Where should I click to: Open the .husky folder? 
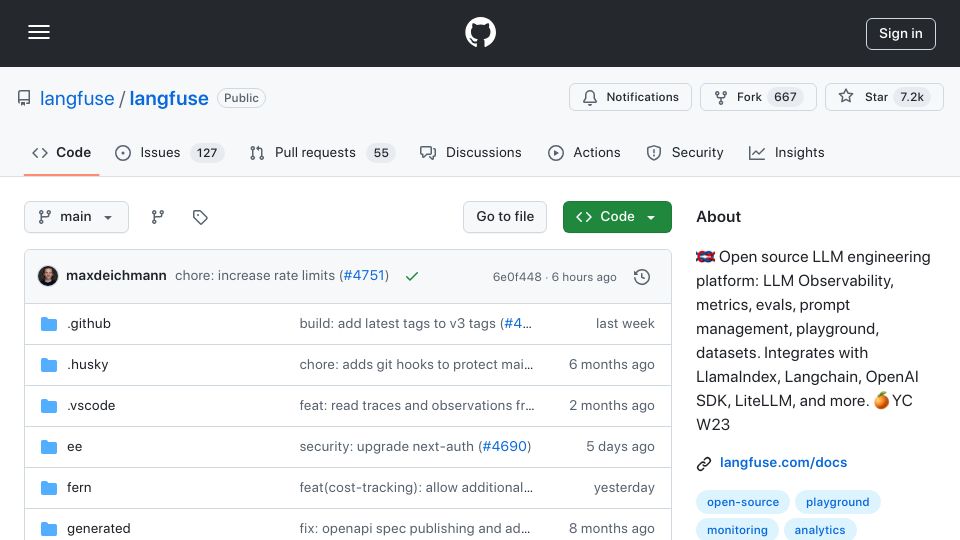pos(88,364)
